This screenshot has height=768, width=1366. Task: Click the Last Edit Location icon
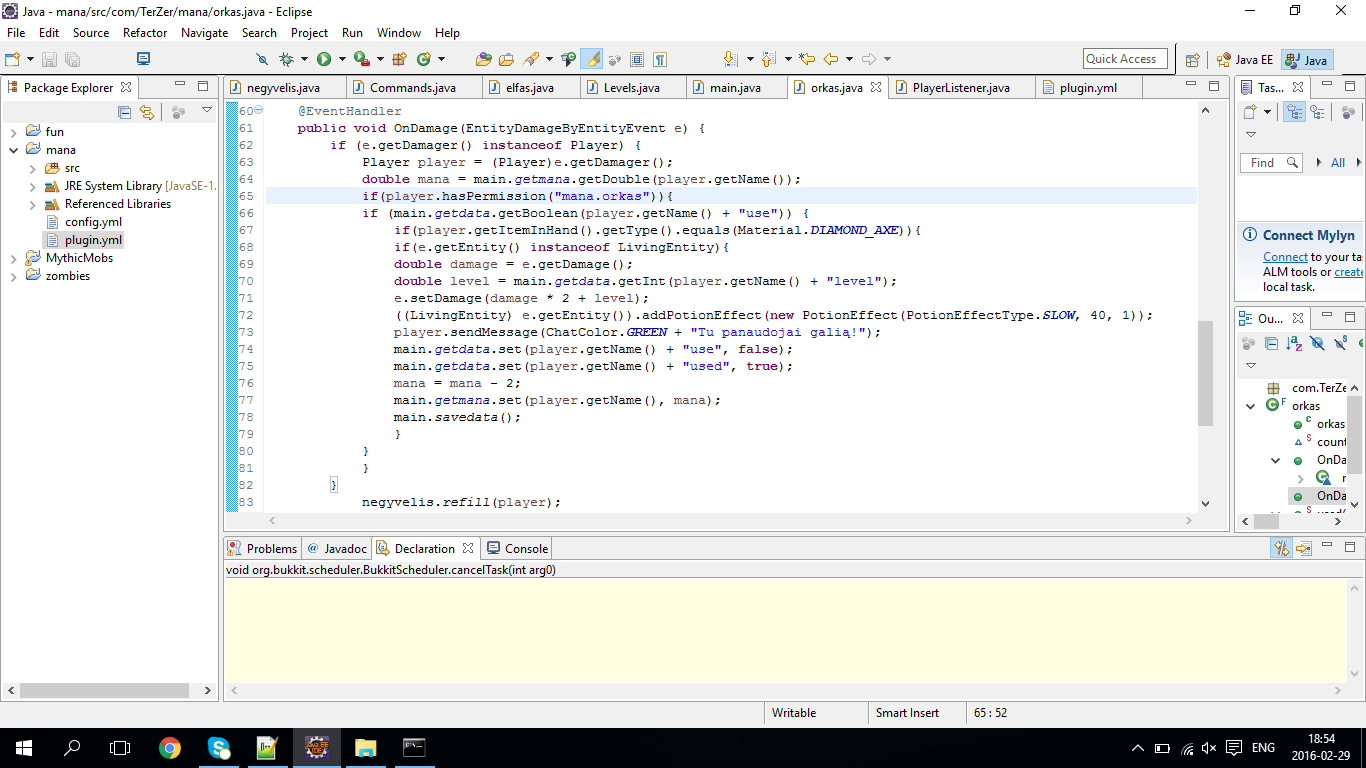coord(806,59)
